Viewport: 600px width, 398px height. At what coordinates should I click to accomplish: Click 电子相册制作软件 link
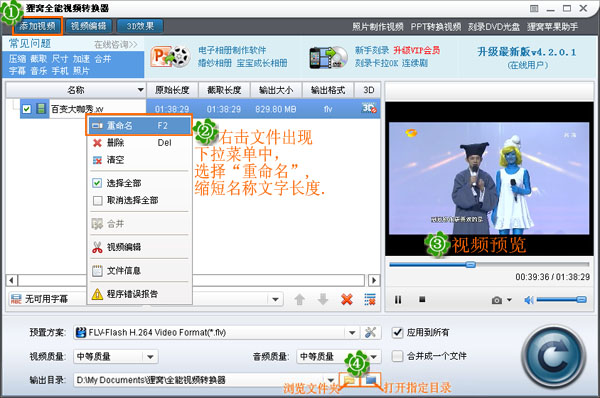coord(232,50)
